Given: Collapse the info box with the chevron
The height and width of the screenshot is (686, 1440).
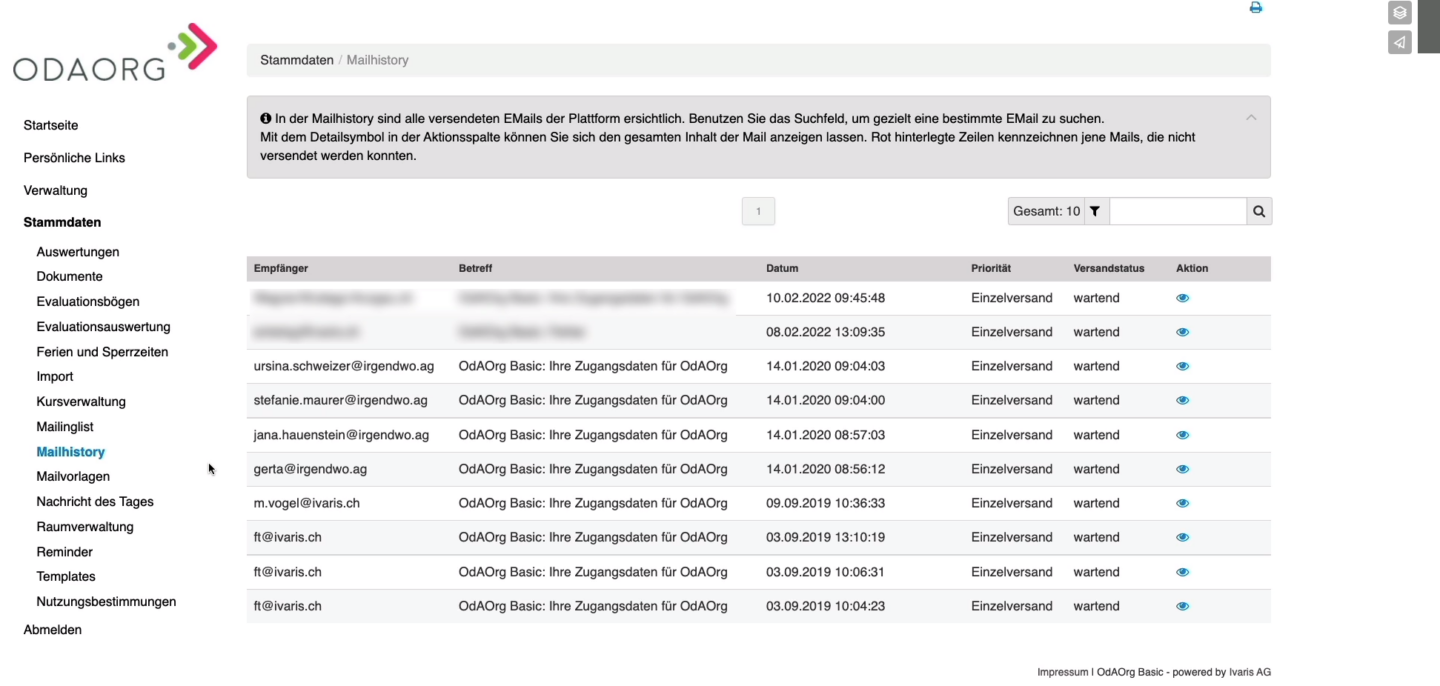Looking at the screenshot, I should (1251, 117).
